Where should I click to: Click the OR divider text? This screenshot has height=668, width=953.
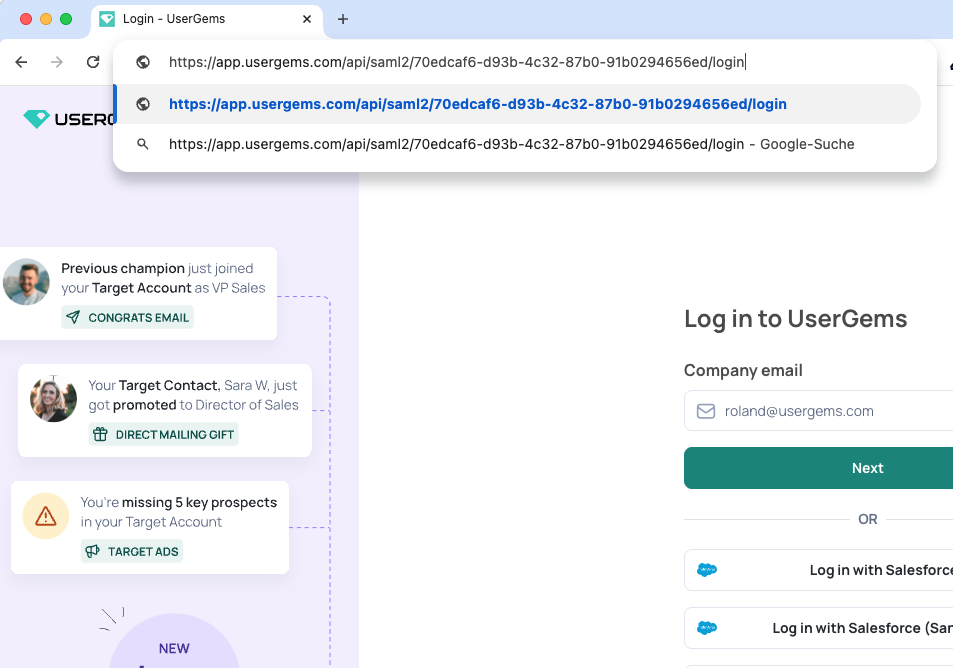867,519
